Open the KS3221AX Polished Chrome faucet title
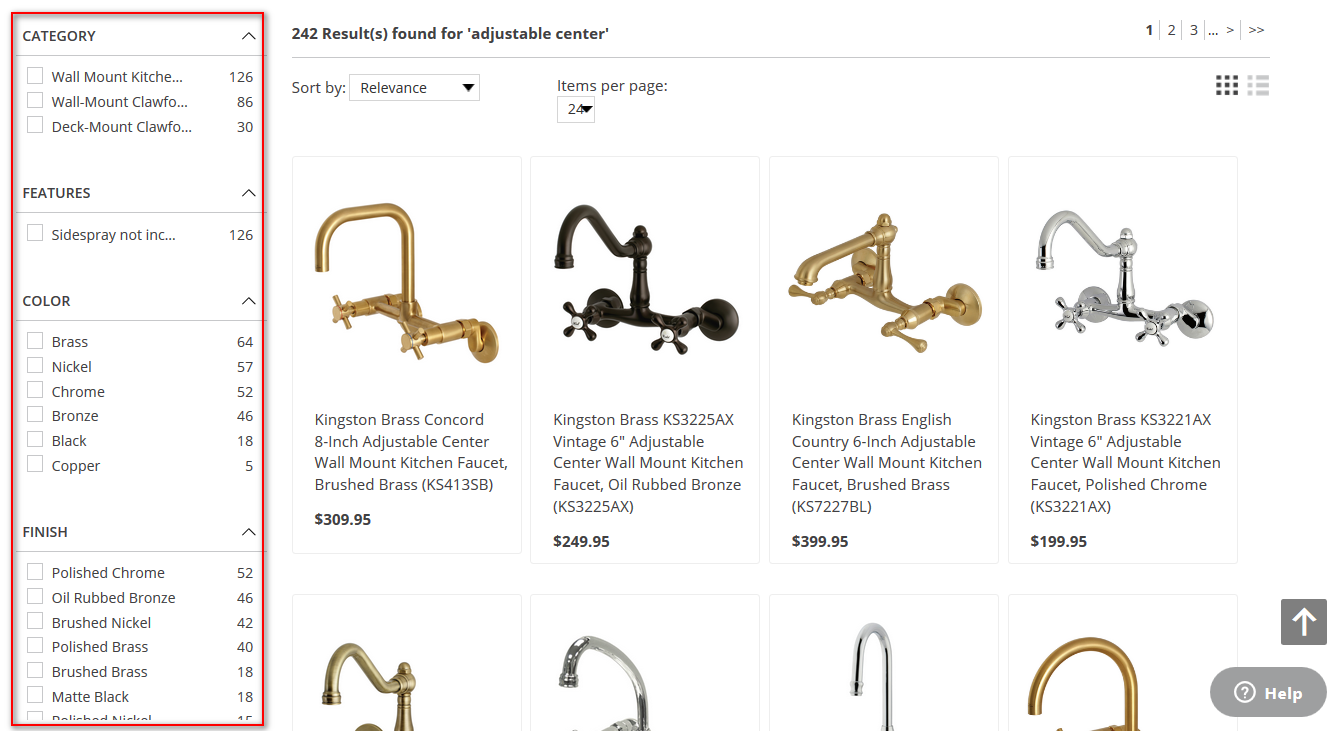The image size is (1339, 731). coord(1125,463)
